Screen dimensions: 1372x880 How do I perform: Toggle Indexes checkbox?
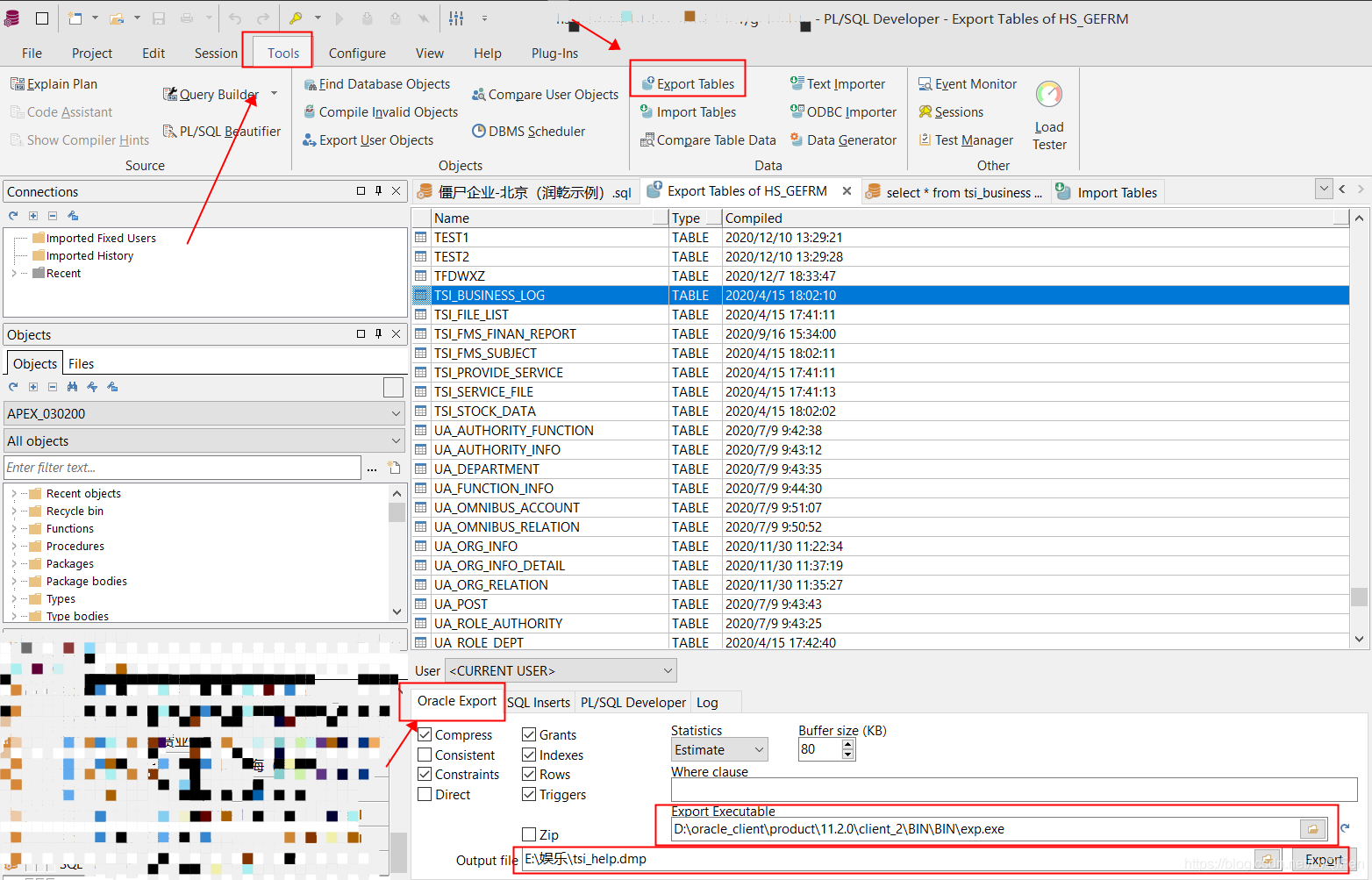pos(529,755)
